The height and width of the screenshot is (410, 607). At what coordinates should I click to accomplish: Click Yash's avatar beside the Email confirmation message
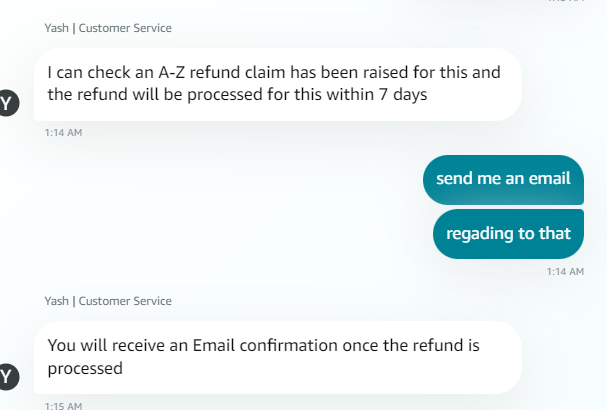point(8,376)
